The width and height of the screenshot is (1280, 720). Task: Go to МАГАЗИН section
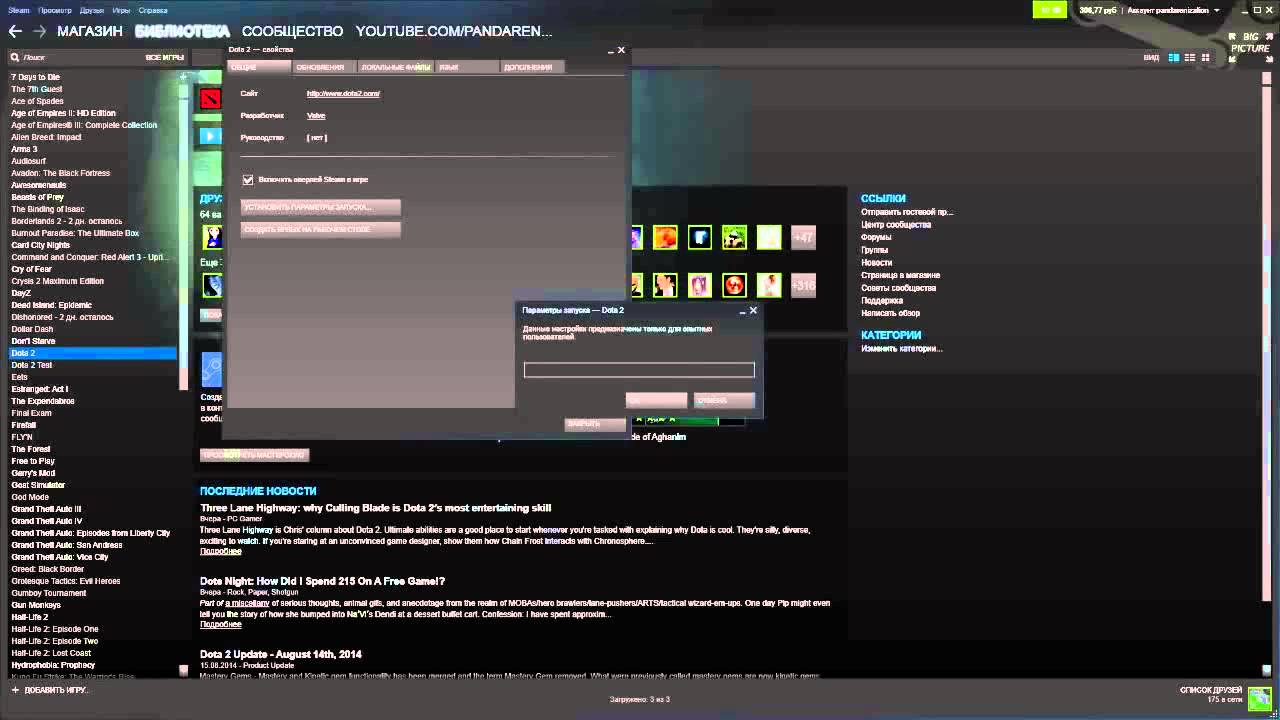point(90,31)
